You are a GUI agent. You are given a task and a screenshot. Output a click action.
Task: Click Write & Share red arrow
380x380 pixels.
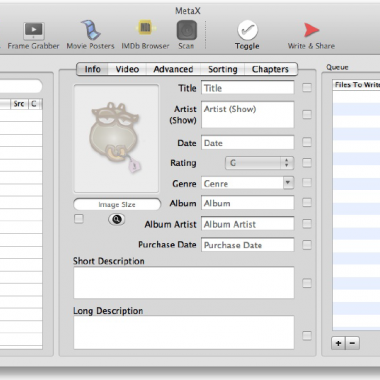tap(311, 30)
